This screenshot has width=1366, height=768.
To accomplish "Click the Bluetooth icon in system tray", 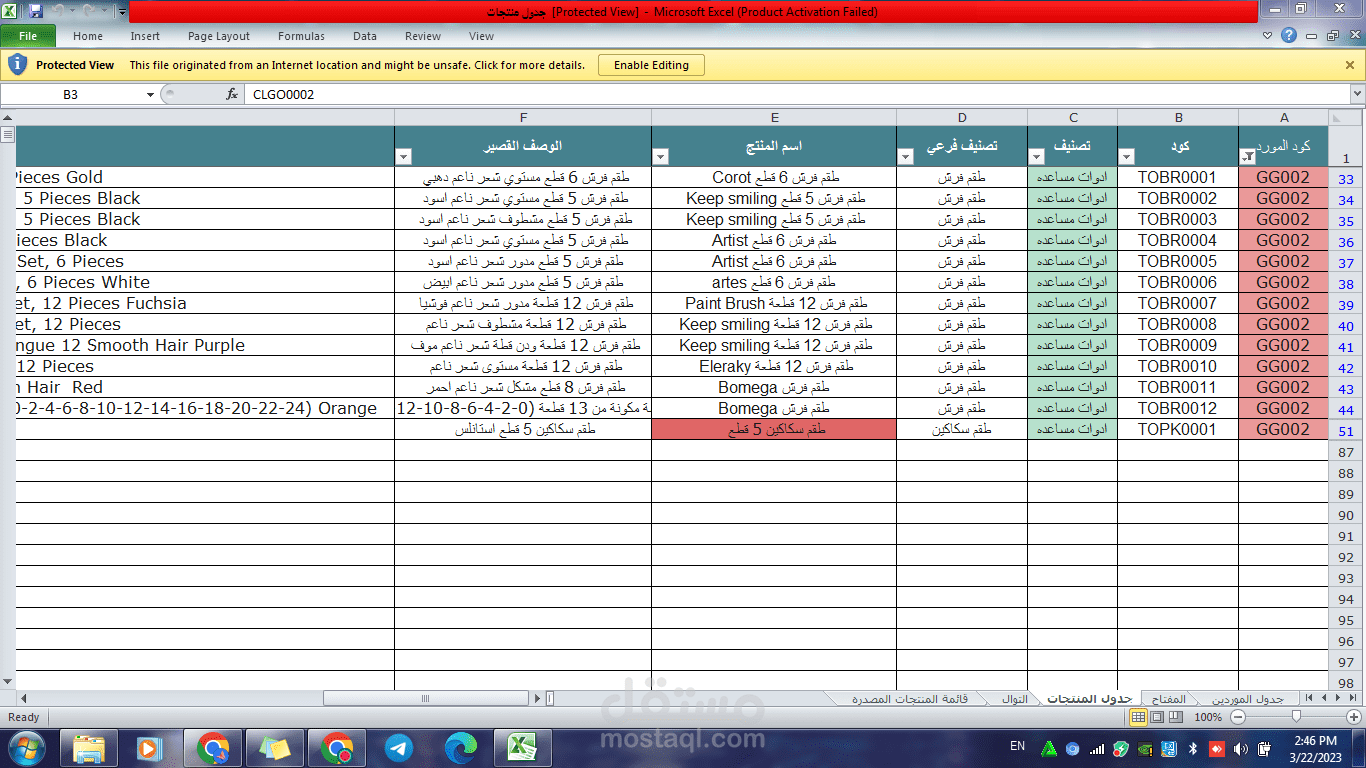I will pyautogui.click(x=1192, y=748).
